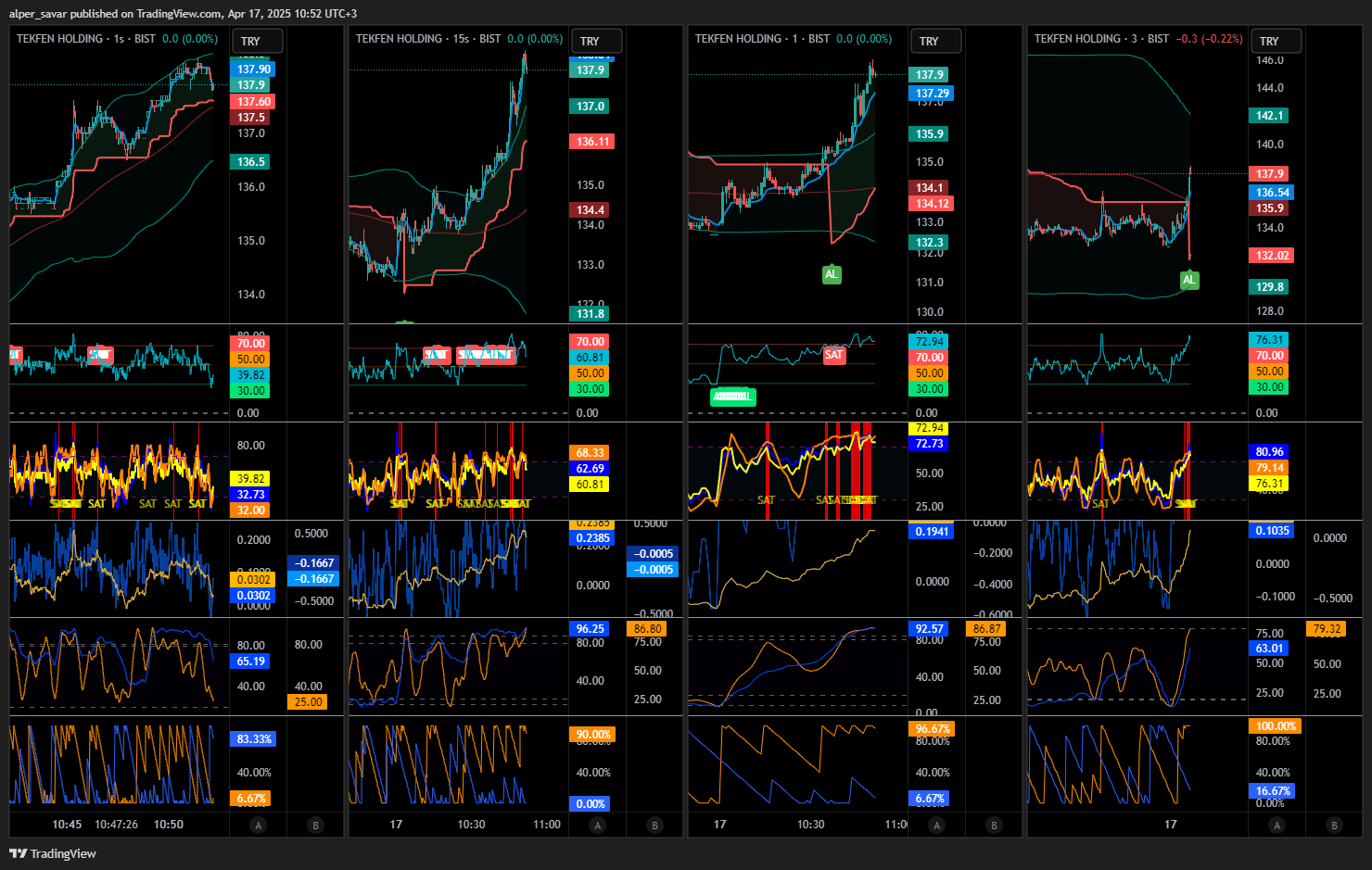
Task: Select blue 80.96 value in 3-minute chart
Action: pos(1269,452)
